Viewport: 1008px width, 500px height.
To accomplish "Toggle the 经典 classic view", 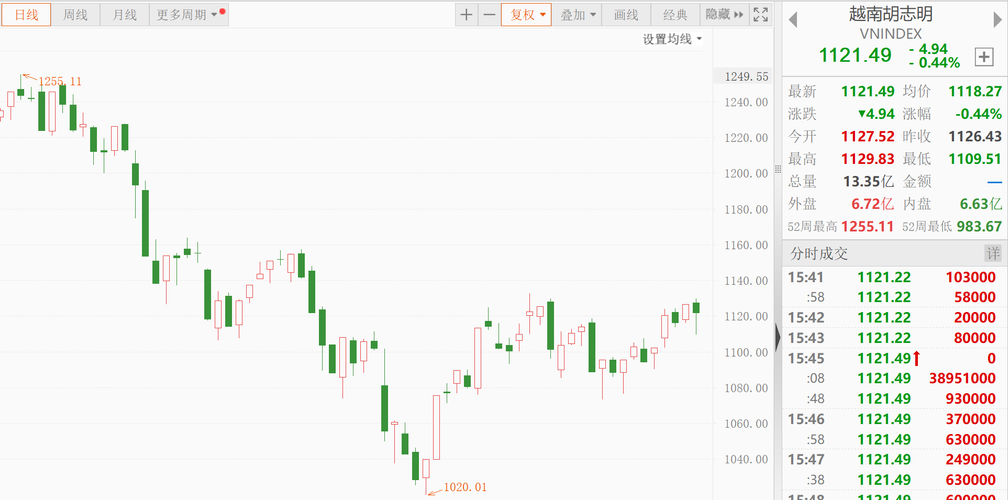I will pyautogui.click(x=676, y=14).
